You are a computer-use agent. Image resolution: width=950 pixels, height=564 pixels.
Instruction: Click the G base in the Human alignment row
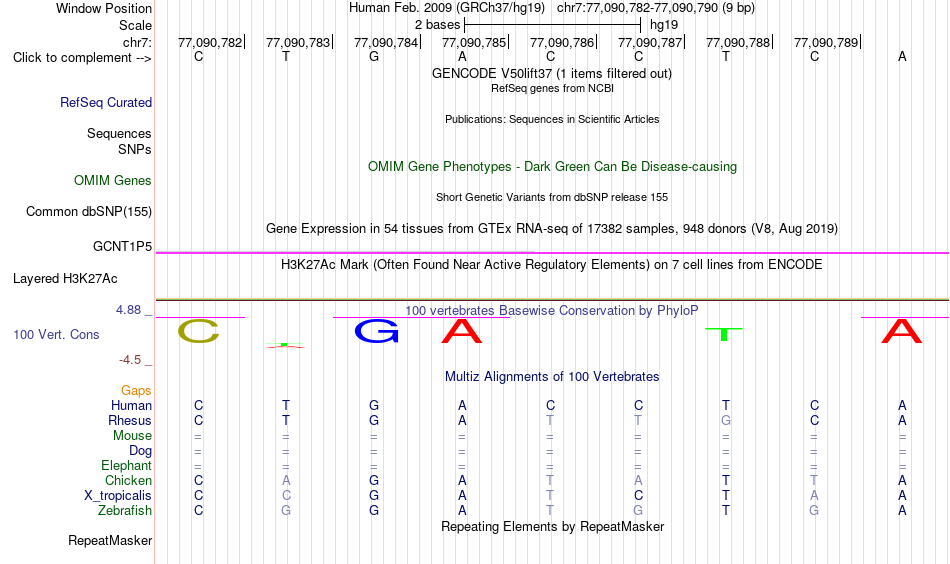[x=374, y=405]
